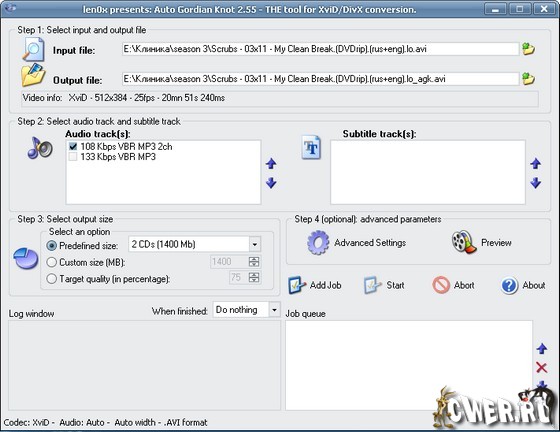This screenshot has width=560, height=432.
Task: Click the output file folder icon
Action: point(33,75)
